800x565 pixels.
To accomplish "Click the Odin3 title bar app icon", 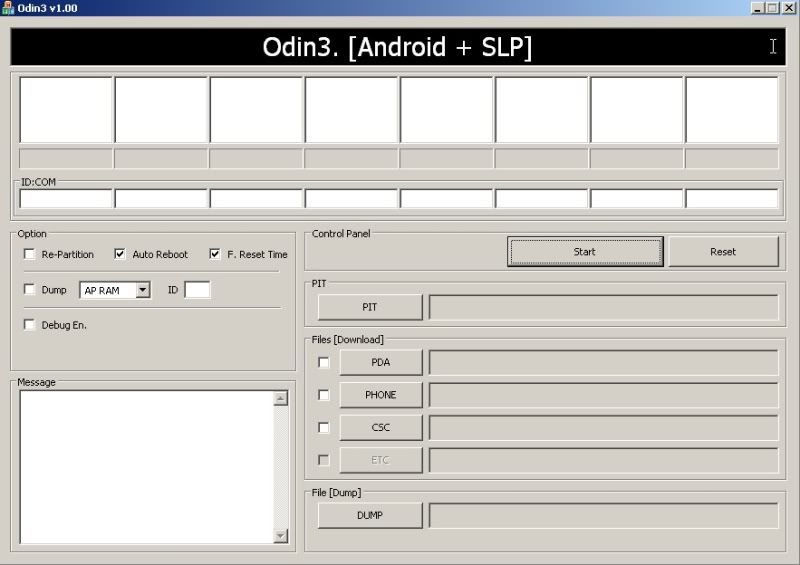I will pyautogui.click(x=8, y=8).
